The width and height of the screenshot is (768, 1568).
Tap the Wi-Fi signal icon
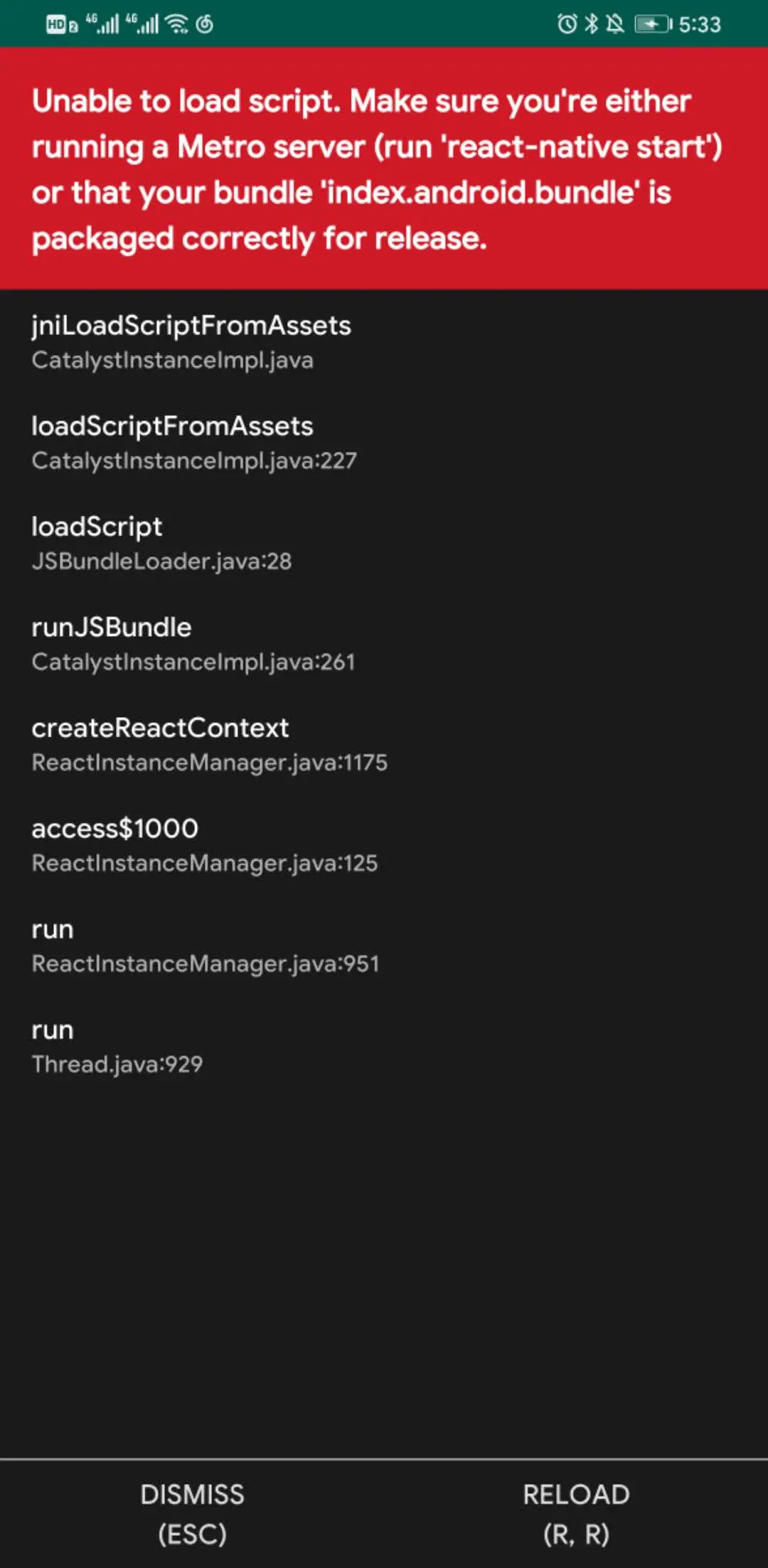[x=176, y=24]
